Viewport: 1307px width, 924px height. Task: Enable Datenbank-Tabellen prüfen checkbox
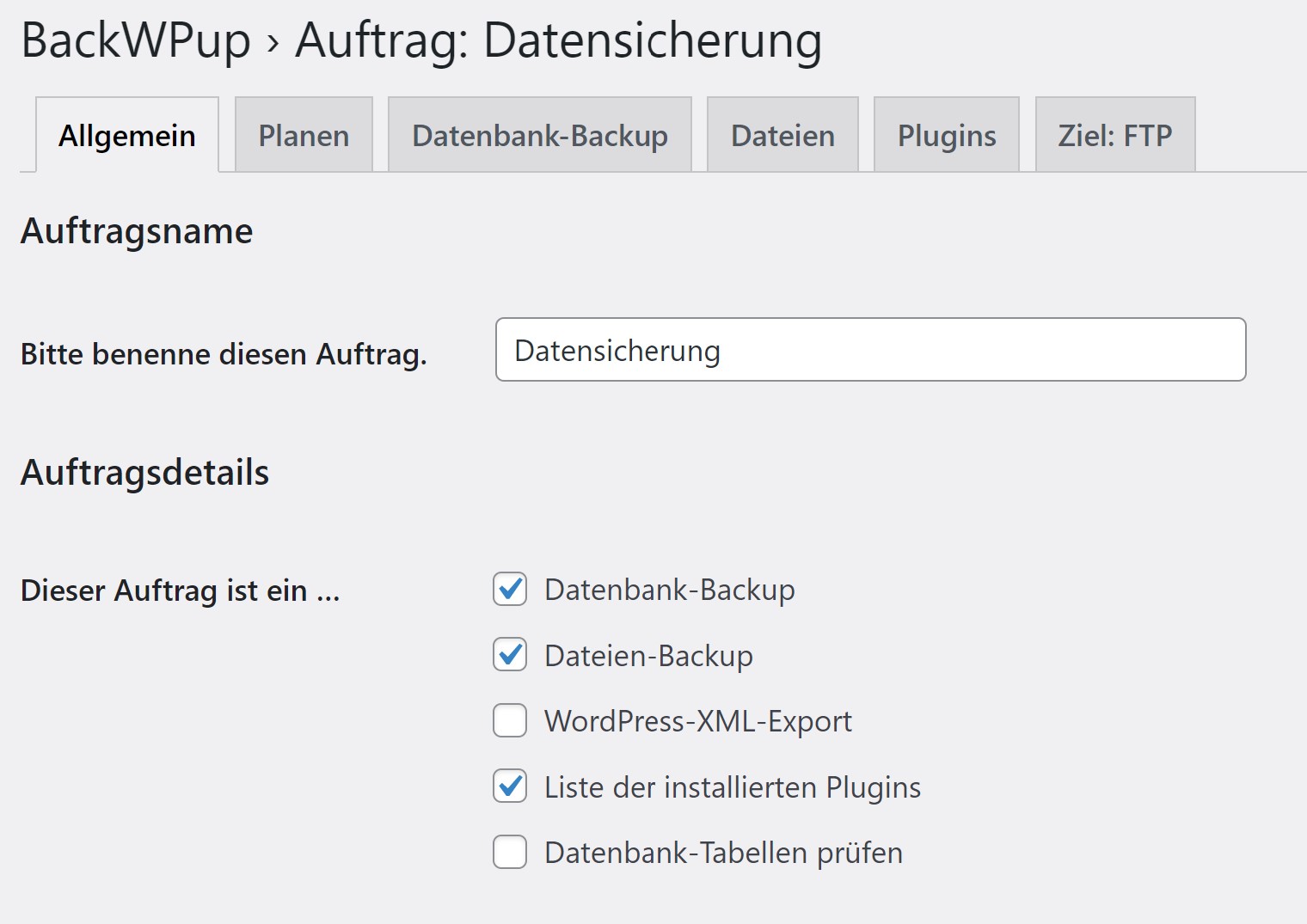point(510,852)
